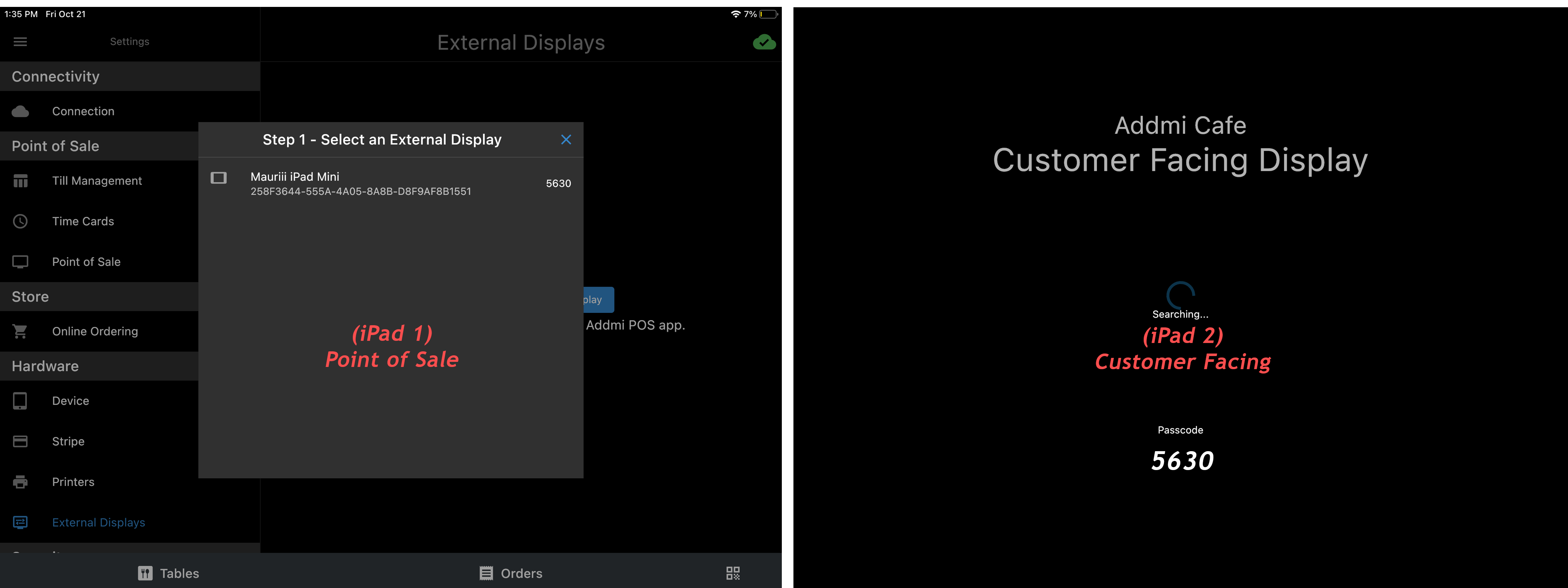This screenshot has height=588, width=1568.
Task: Open Connection via cloud icon
Action: tap(20, 111)
